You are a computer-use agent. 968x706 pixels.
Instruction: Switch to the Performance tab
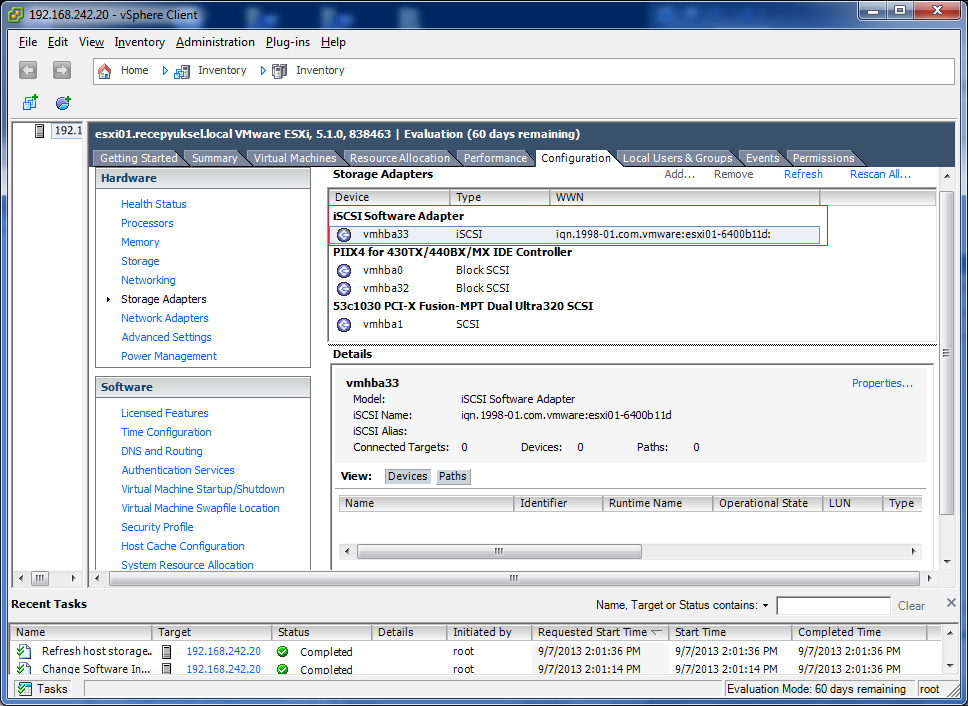click(495, 158)
